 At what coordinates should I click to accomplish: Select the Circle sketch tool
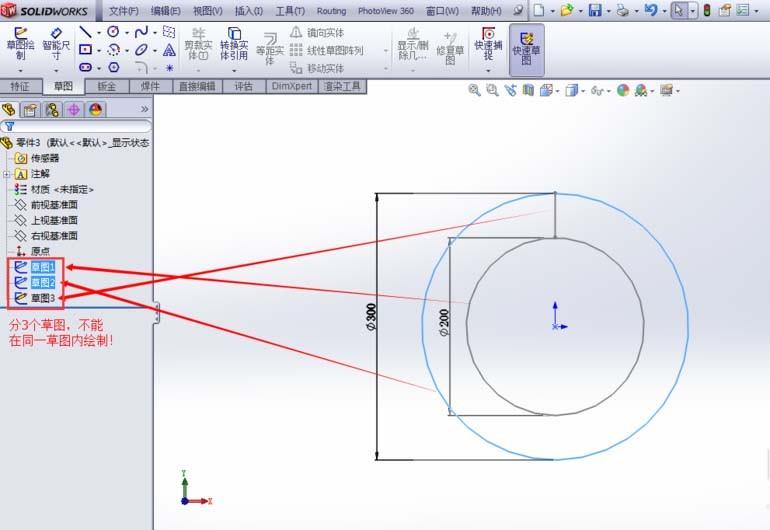tap(113, 32)
